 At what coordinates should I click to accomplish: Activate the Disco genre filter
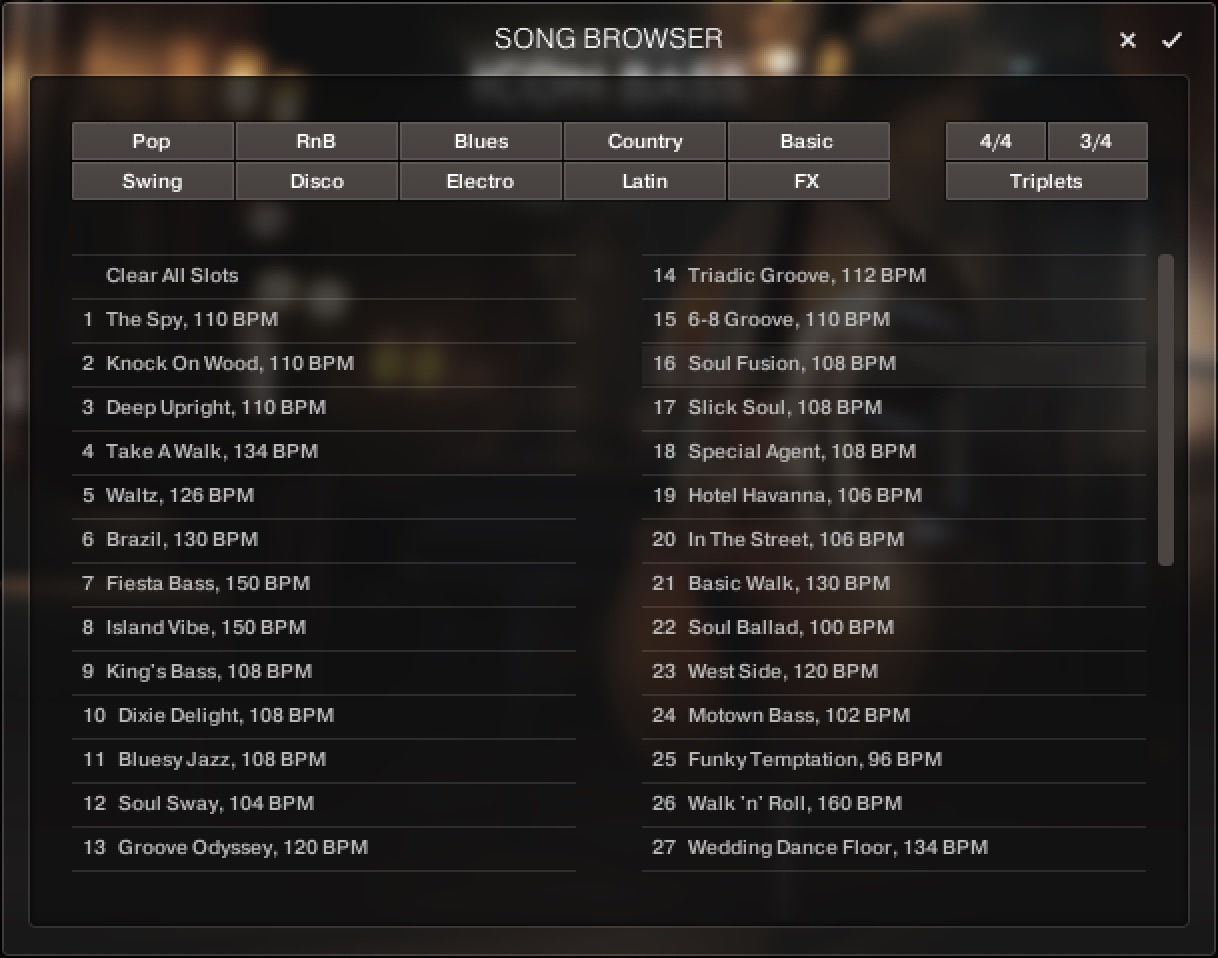point(316,181)
